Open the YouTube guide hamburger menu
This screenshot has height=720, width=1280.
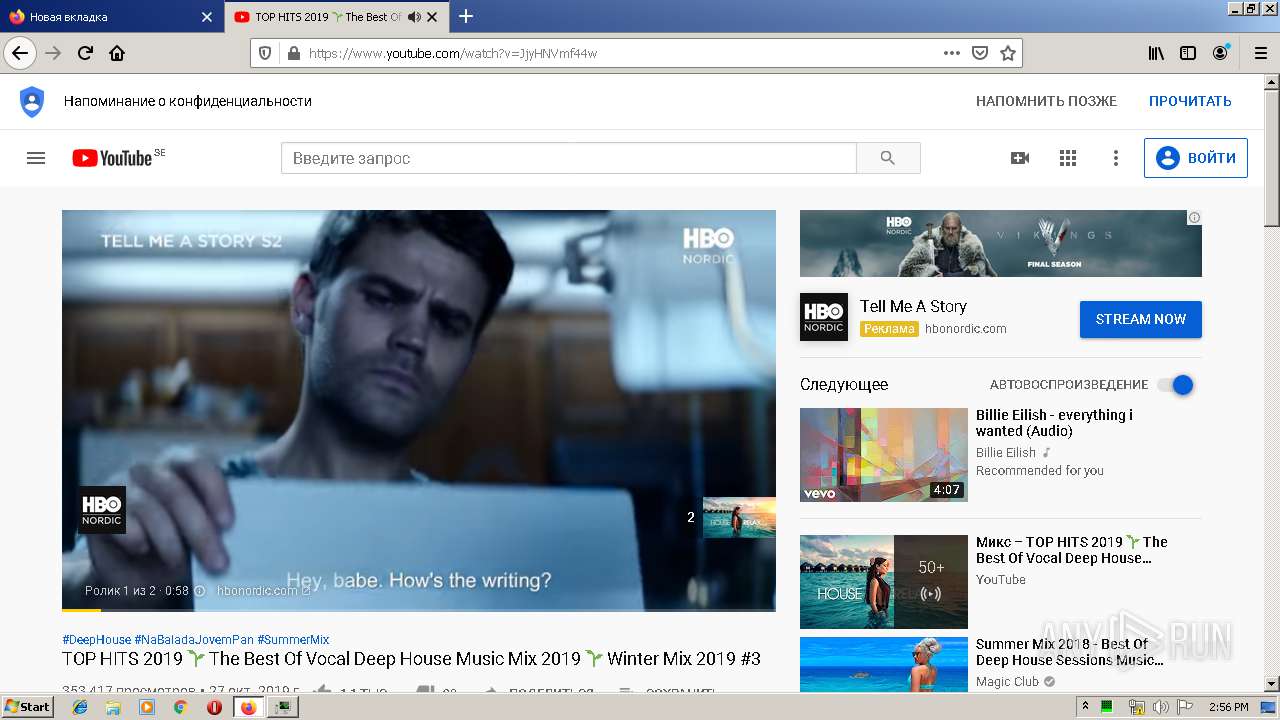click(x=36, y=158)
